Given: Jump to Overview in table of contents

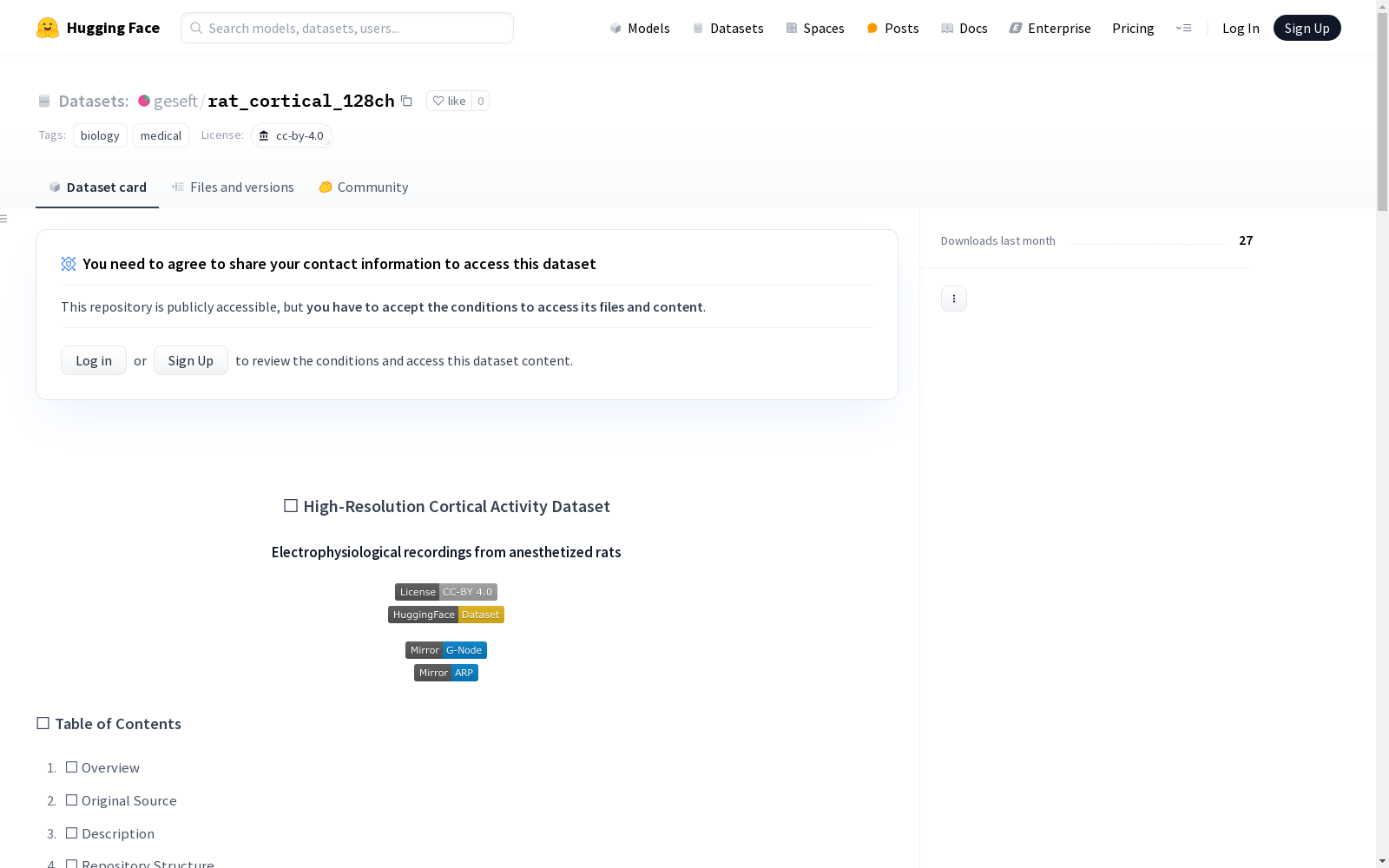Looking at the screenshot, I should pyautogui.click(x=102, y=767).
